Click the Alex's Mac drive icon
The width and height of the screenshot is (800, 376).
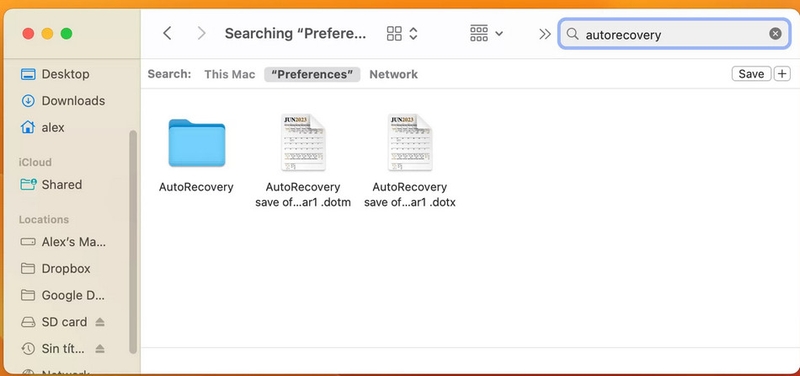point(28,242)
